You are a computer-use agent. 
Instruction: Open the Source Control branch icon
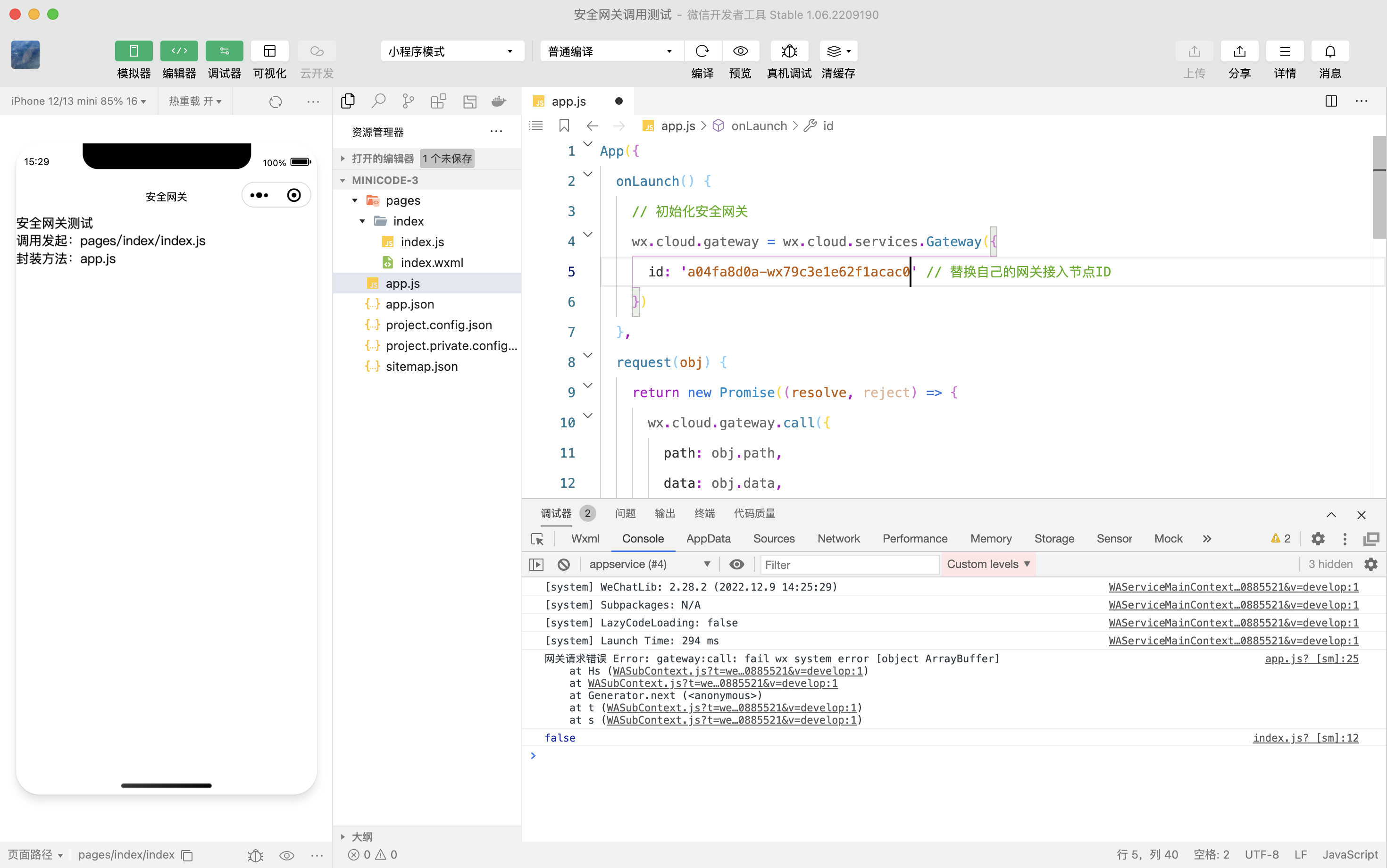click(408, 101)
